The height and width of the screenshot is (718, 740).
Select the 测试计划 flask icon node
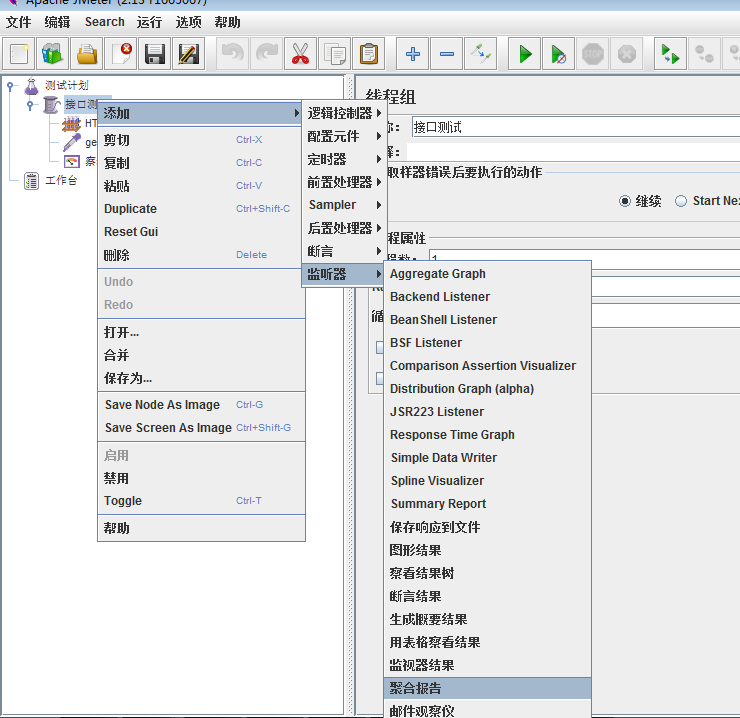[32, 86]
